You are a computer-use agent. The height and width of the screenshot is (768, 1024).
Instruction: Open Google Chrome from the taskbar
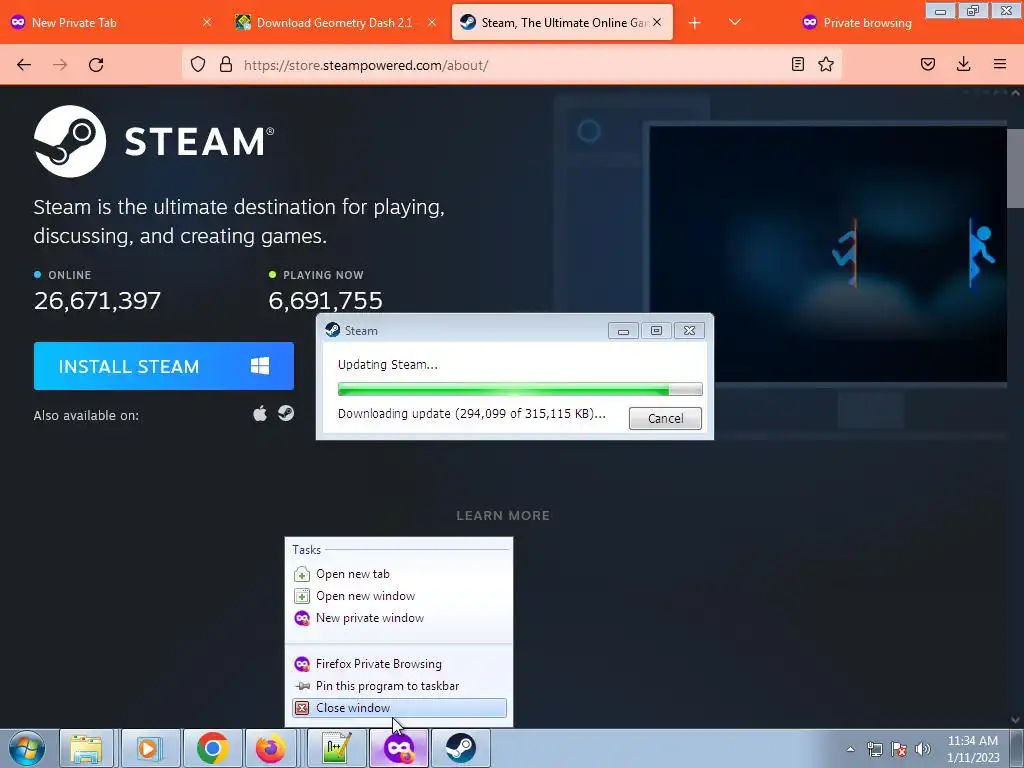point(212,748)
